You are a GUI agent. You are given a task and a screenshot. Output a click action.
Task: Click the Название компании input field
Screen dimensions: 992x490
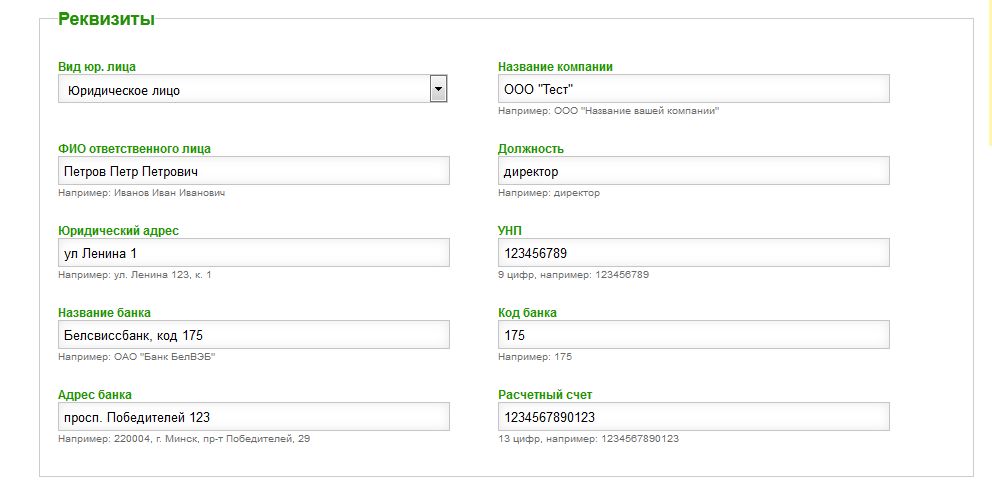pyautogui.click(x=693, y=89)
